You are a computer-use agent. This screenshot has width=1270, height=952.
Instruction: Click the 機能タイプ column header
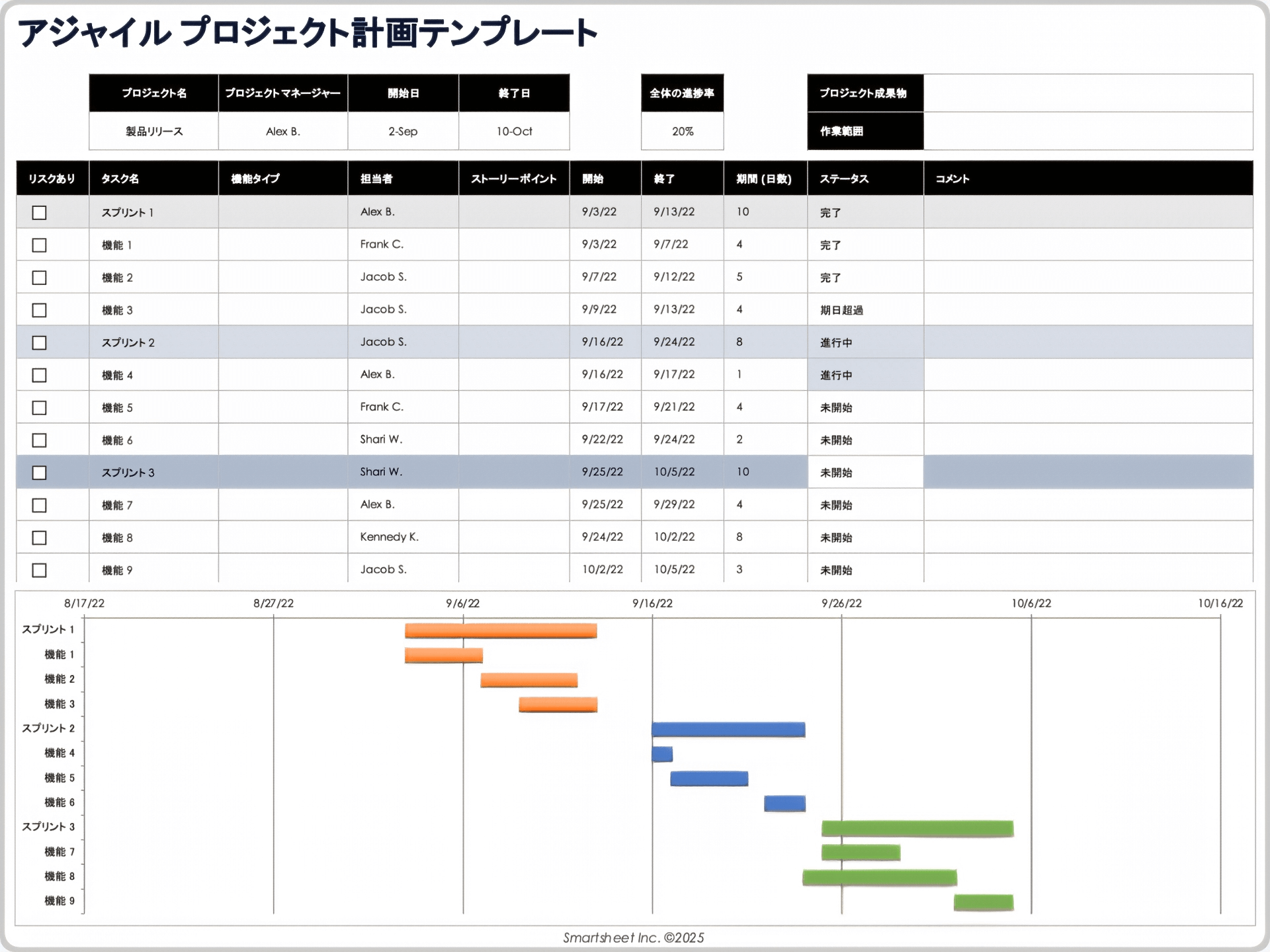point(283,178)
